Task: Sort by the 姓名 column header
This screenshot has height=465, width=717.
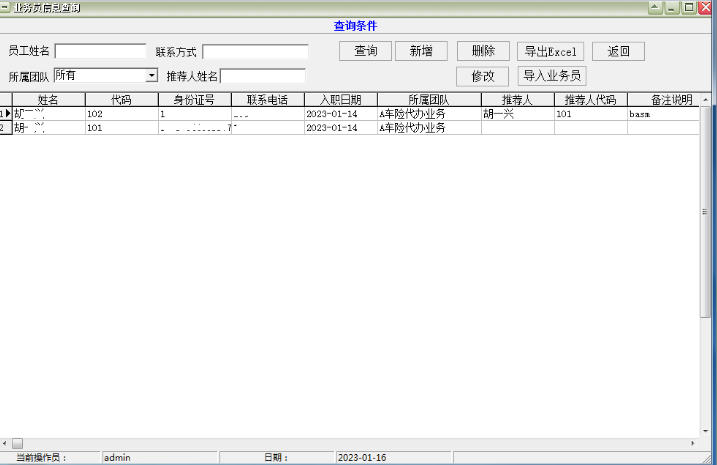Action: click(x=48, y=100)
